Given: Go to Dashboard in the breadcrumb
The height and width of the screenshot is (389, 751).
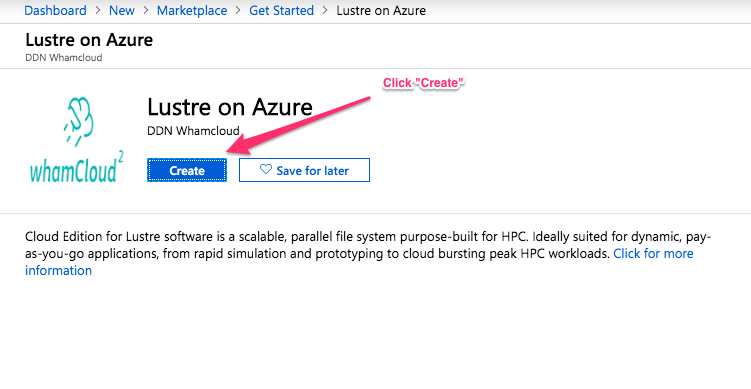Looking at the screenshot, I should pos(56,11).
